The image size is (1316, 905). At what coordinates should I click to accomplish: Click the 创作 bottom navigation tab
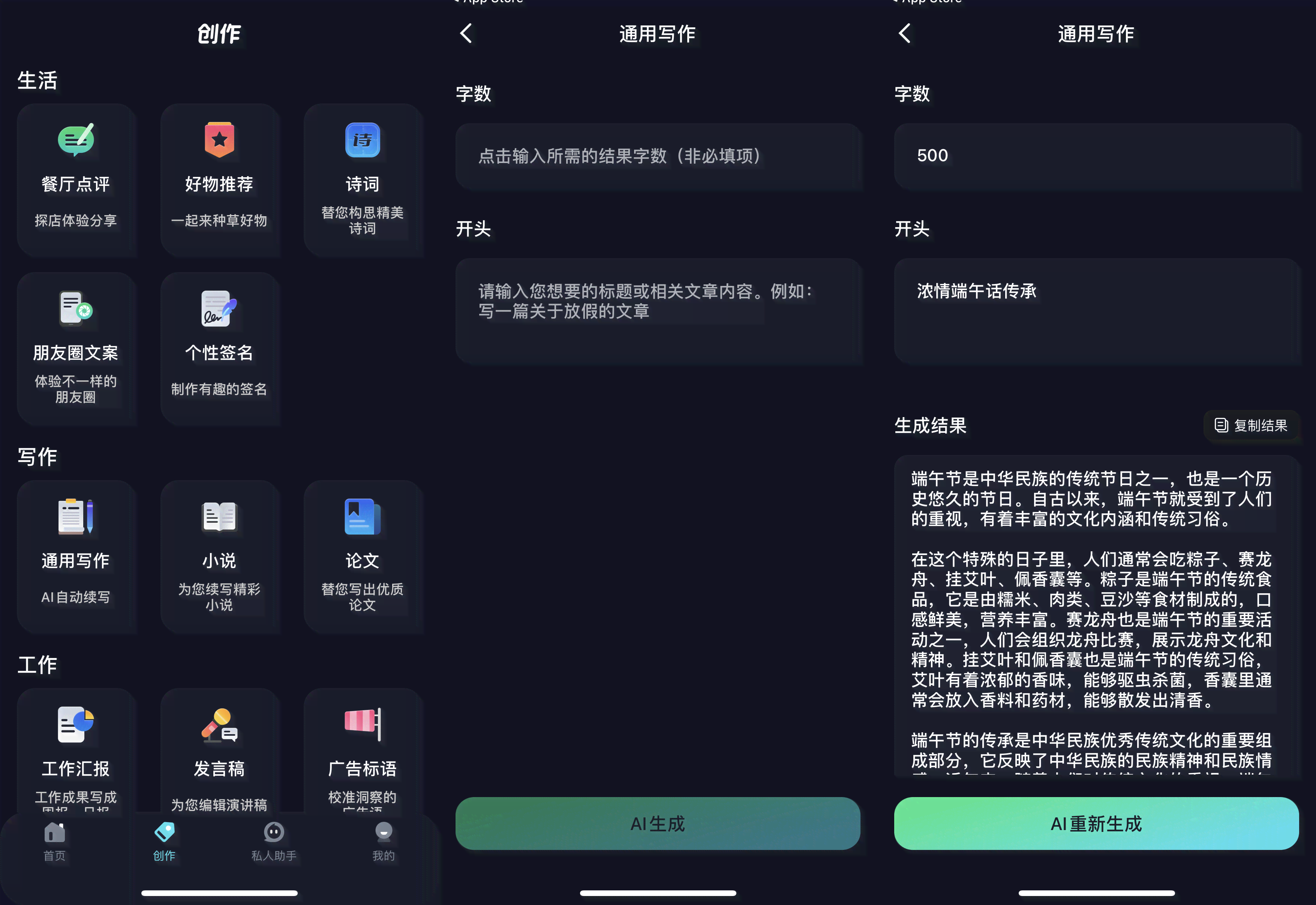coord(164,840)
